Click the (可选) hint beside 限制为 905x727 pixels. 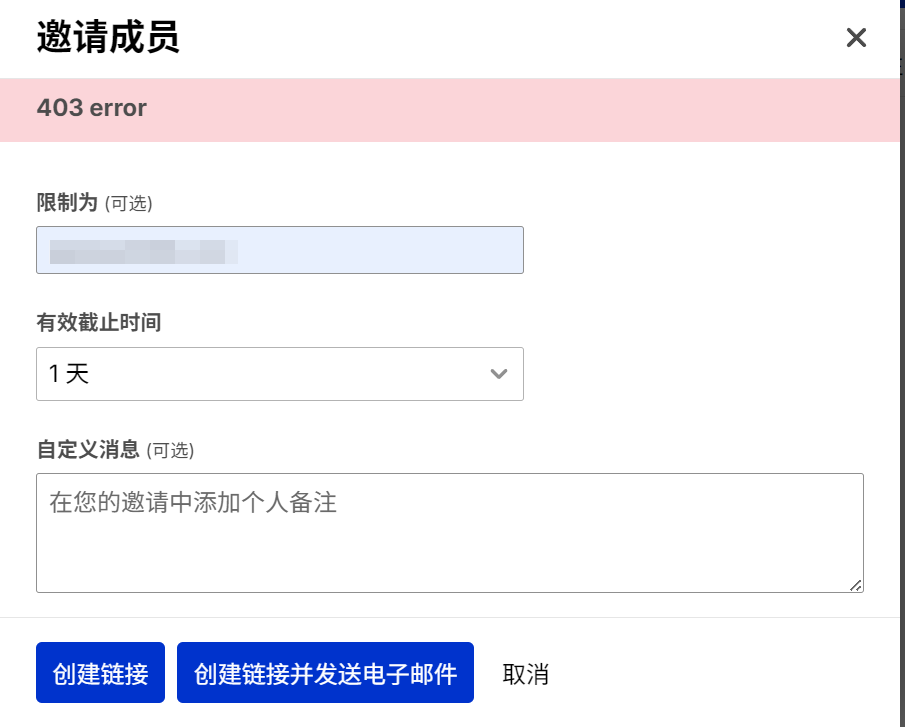click(129, 203)
